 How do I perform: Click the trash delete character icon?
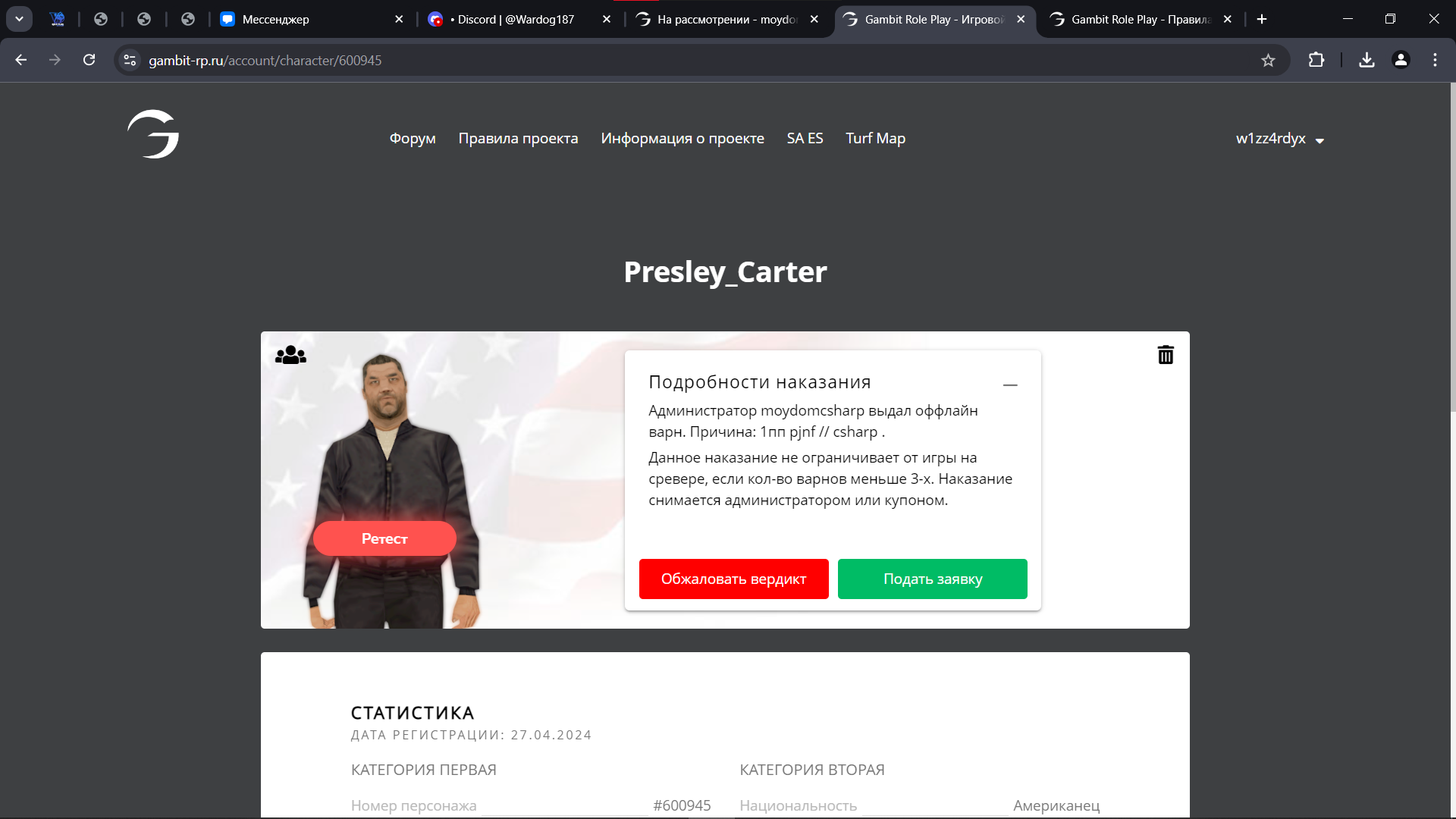tap(1166, 354)
